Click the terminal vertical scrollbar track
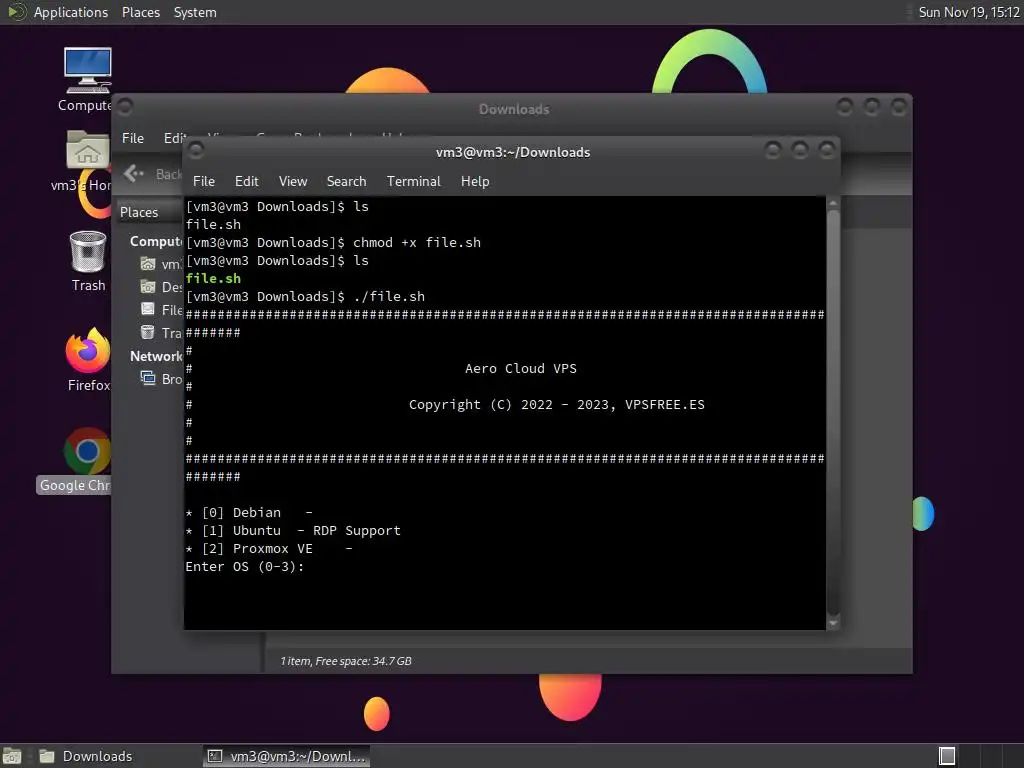The width and height of the screenshot is (1024, 768). (833, 413)
